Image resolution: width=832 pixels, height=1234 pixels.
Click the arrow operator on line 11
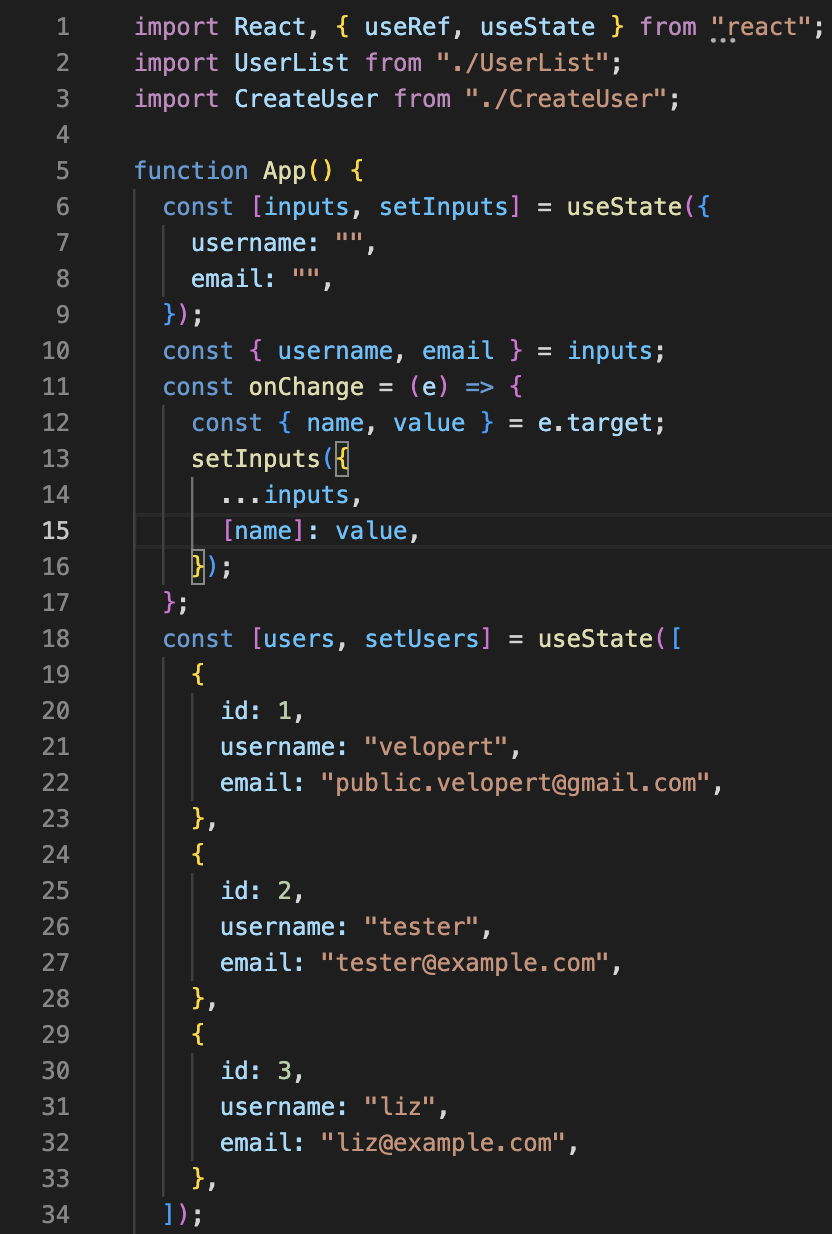(x=479, y=387)
